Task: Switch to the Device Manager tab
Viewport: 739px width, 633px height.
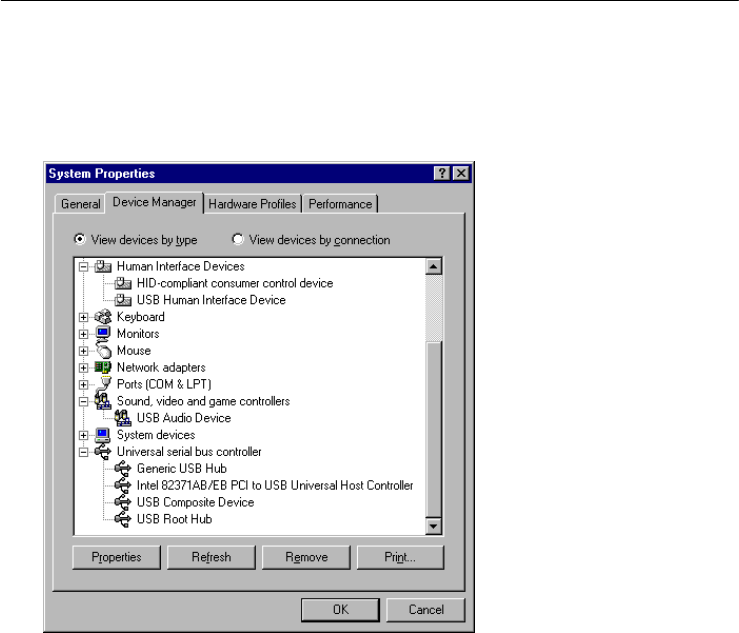Action: coord(154,202)
